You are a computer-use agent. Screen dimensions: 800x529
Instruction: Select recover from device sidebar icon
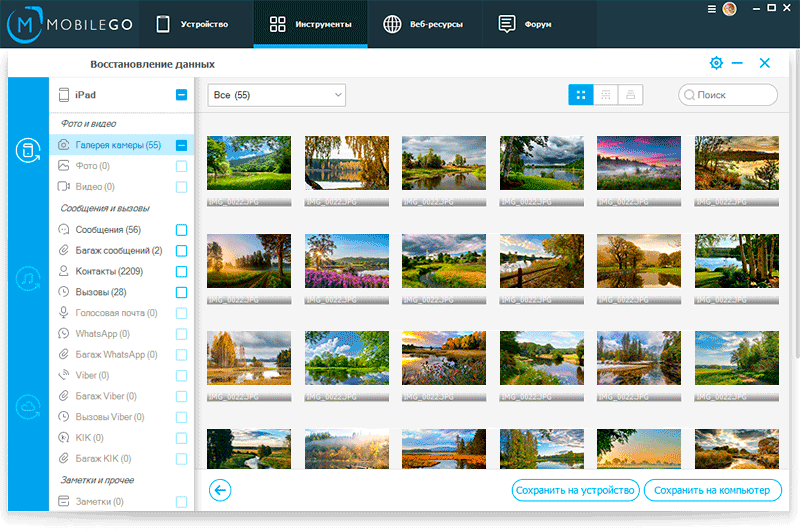pos(27,152)
